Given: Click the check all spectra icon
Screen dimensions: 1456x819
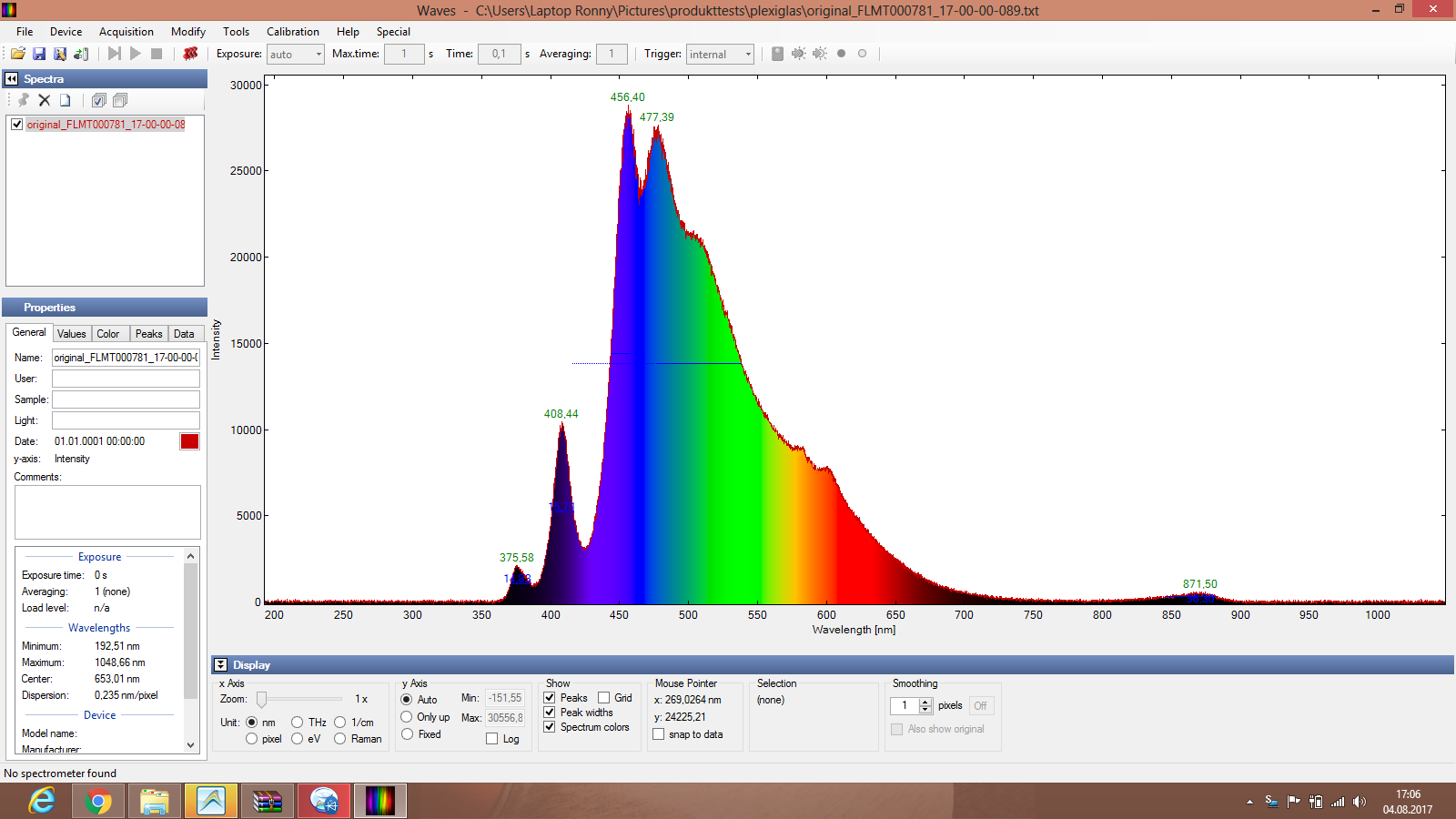Looking at the screenshot, I should 98,100.
